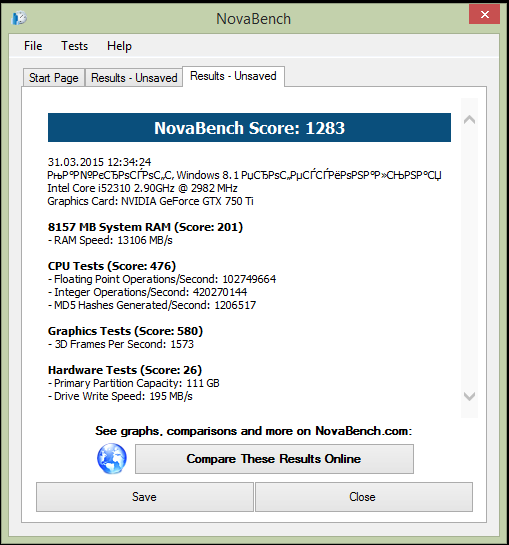Click the Intel Core i52310 2.90GHz line
Viewport: 509px width, 545px height.
coord(143,188)
